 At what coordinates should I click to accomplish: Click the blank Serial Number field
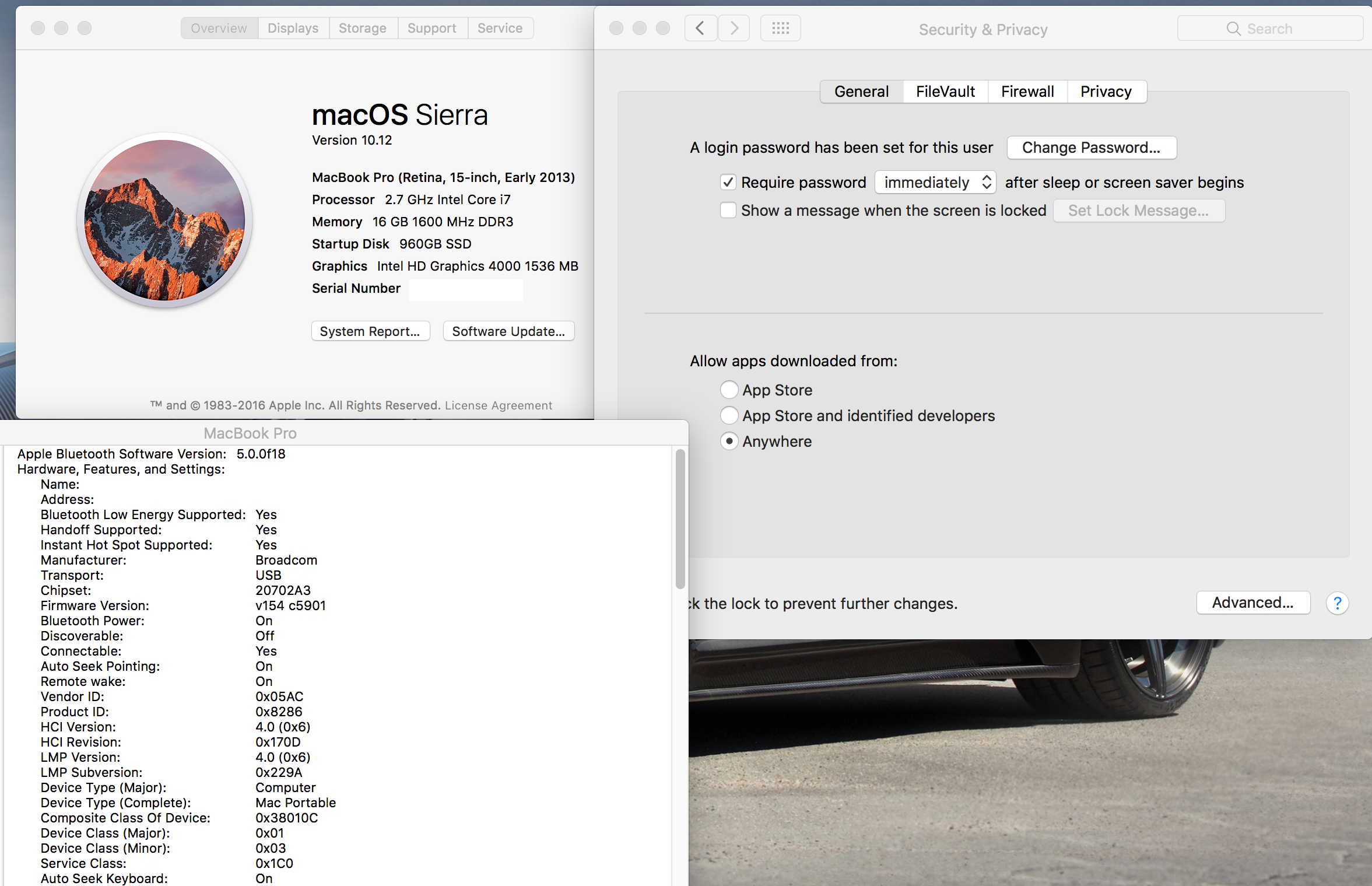point(465,289)
